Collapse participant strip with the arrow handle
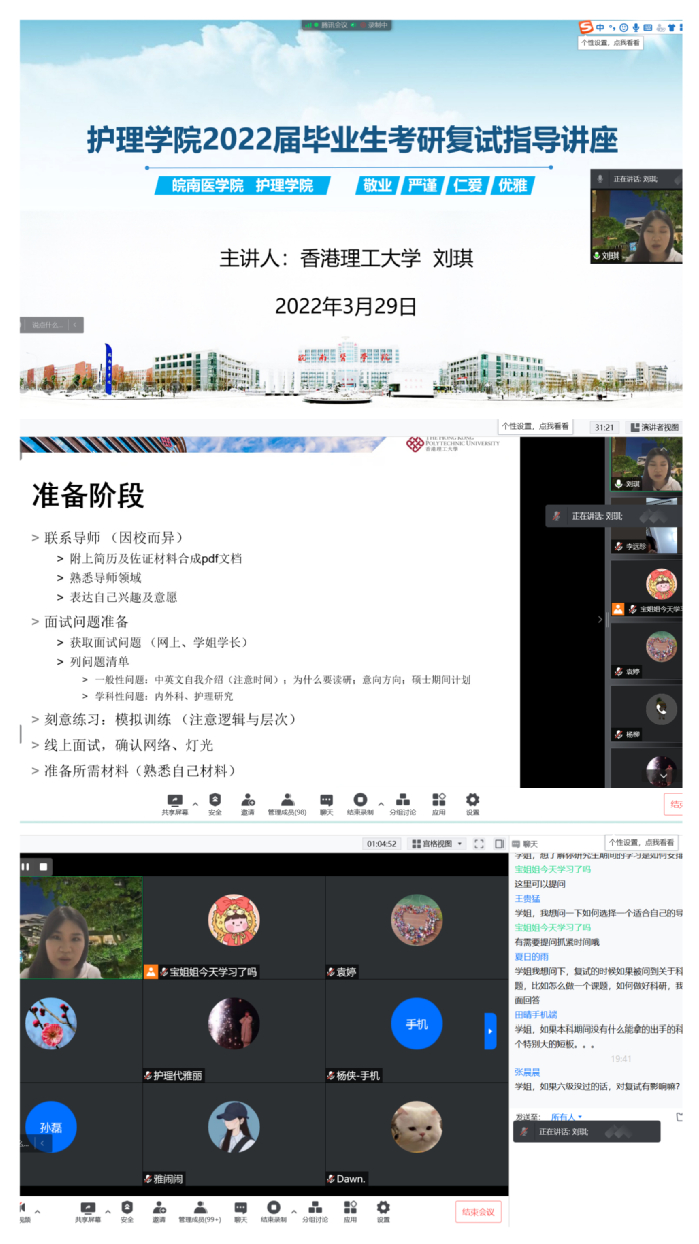699x1244 pixels. [600, 619]
